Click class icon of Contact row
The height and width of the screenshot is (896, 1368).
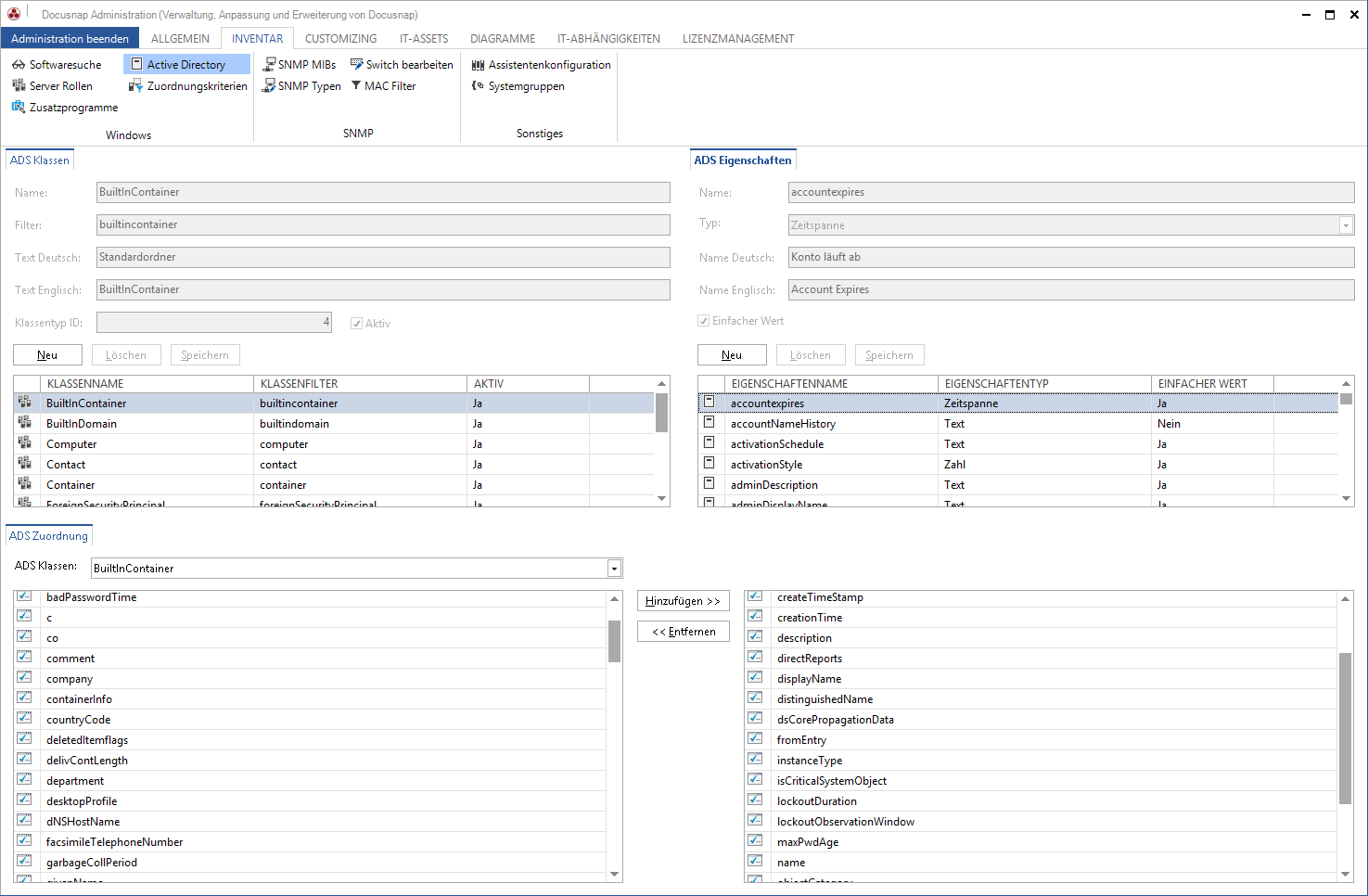coord(25,464)
